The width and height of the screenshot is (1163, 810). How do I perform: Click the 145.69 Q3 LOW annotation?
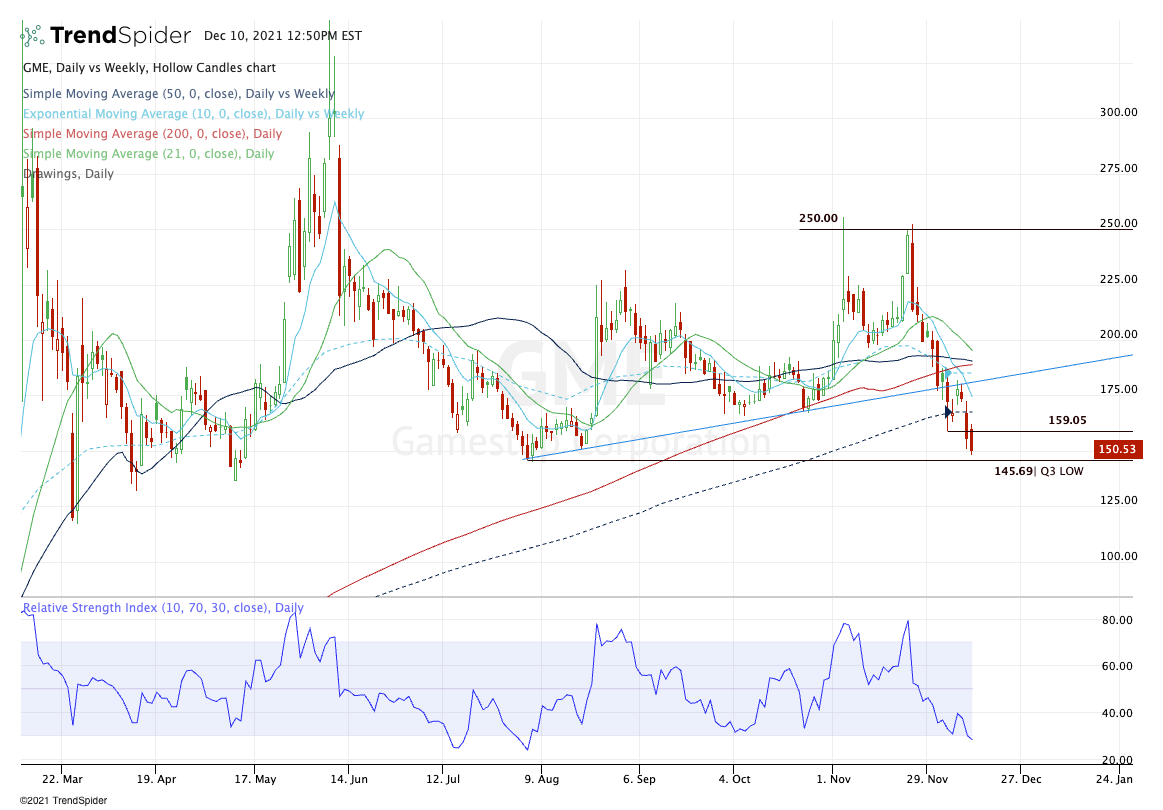(x=1038, y=471)
